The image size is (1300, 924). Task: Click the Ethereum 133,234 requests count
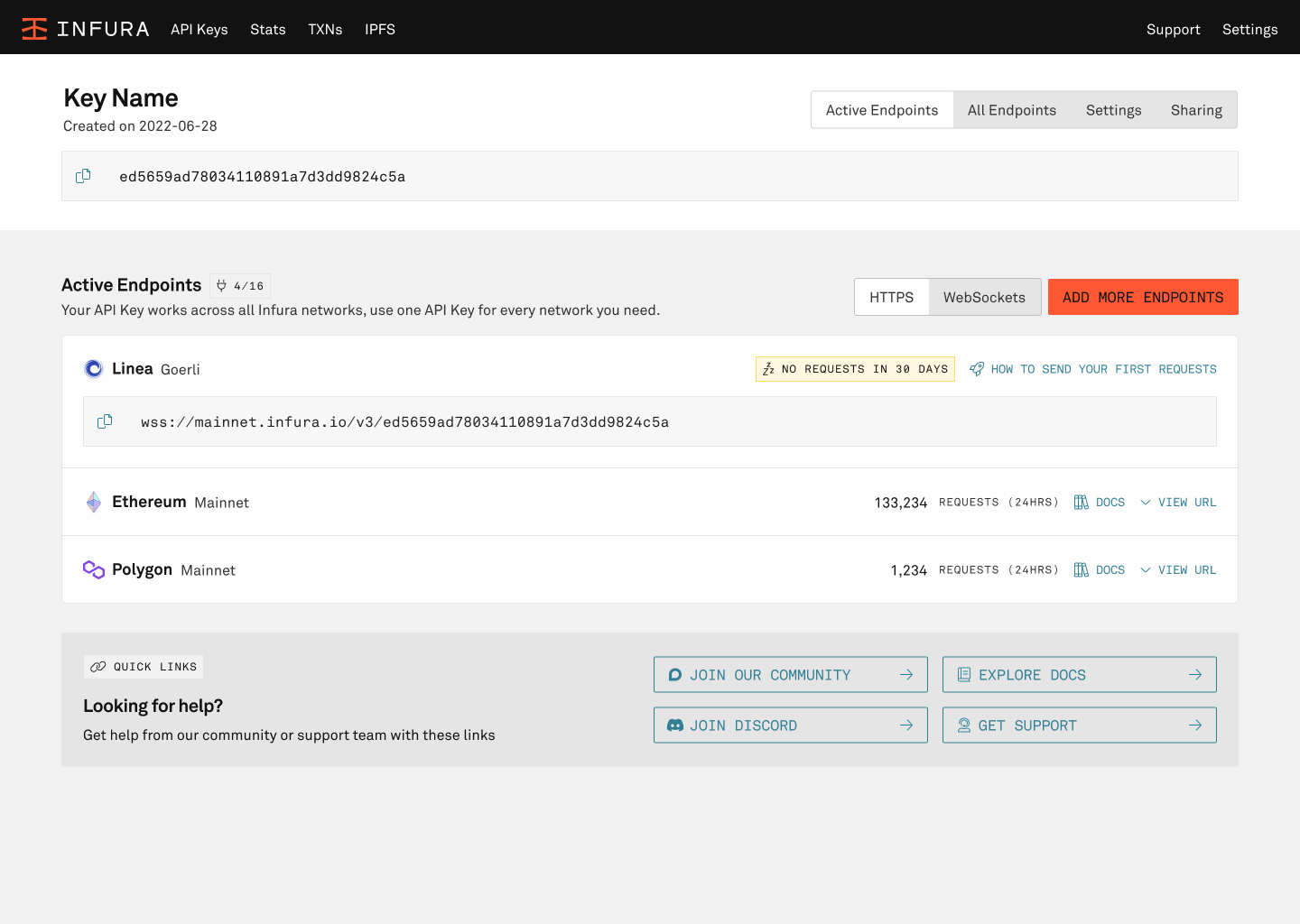pos(901,503)
